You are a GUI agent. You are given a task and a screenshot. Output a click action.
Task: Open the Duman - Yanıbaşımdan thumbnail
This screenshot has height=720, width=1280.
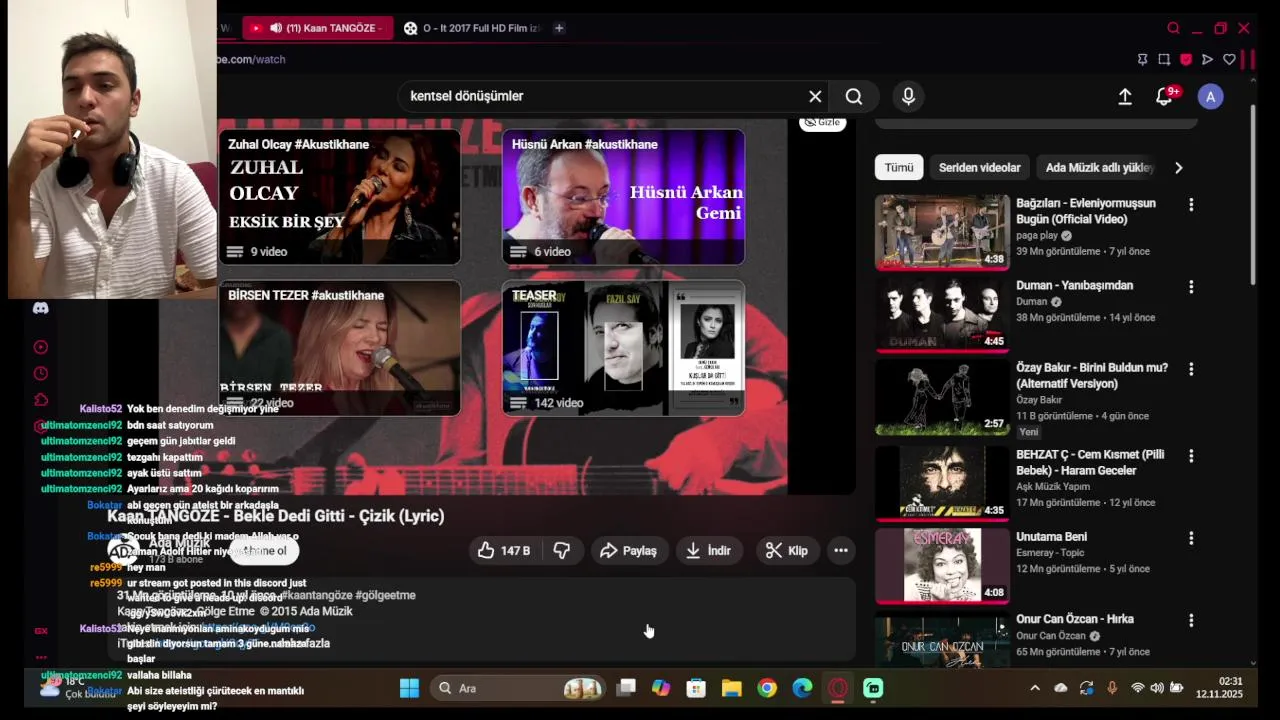(942, 314)
